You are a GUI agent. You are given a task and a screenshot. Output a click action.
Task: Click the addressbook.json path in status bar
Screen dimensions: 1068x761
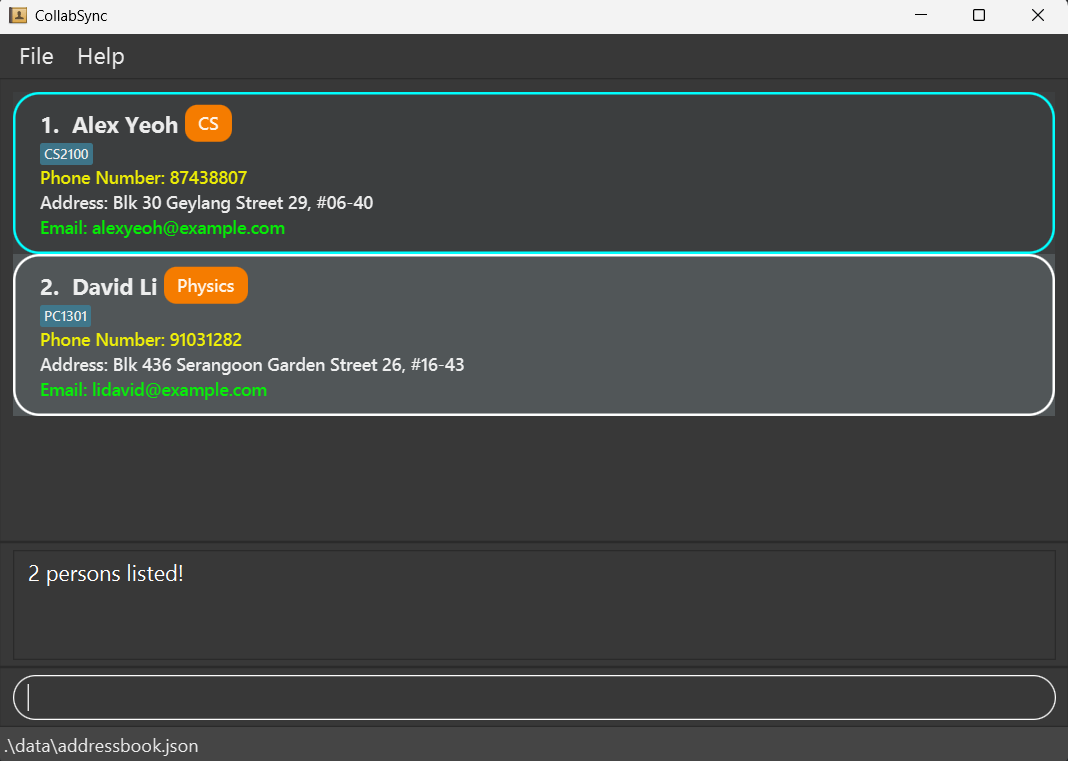tap(100, 746)
